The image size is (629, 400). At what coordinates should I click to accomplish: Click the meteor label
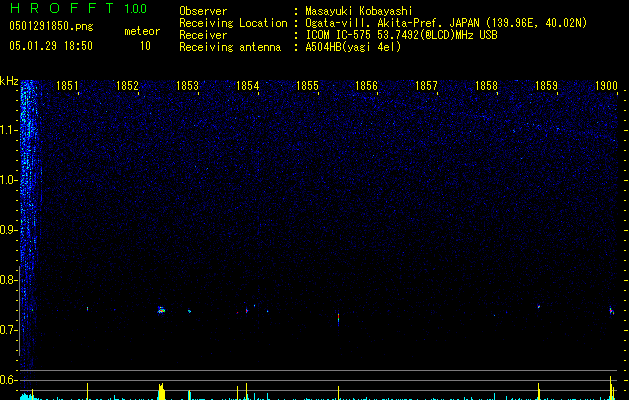[142, 31]
